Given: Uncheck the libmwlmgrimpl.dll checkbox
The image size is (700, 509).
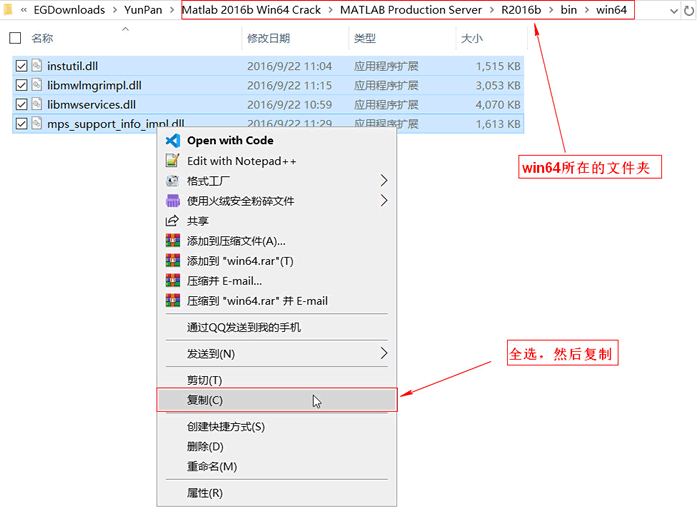Looking at the screenshot, I should pyautogui.click(x=21, y=85).
